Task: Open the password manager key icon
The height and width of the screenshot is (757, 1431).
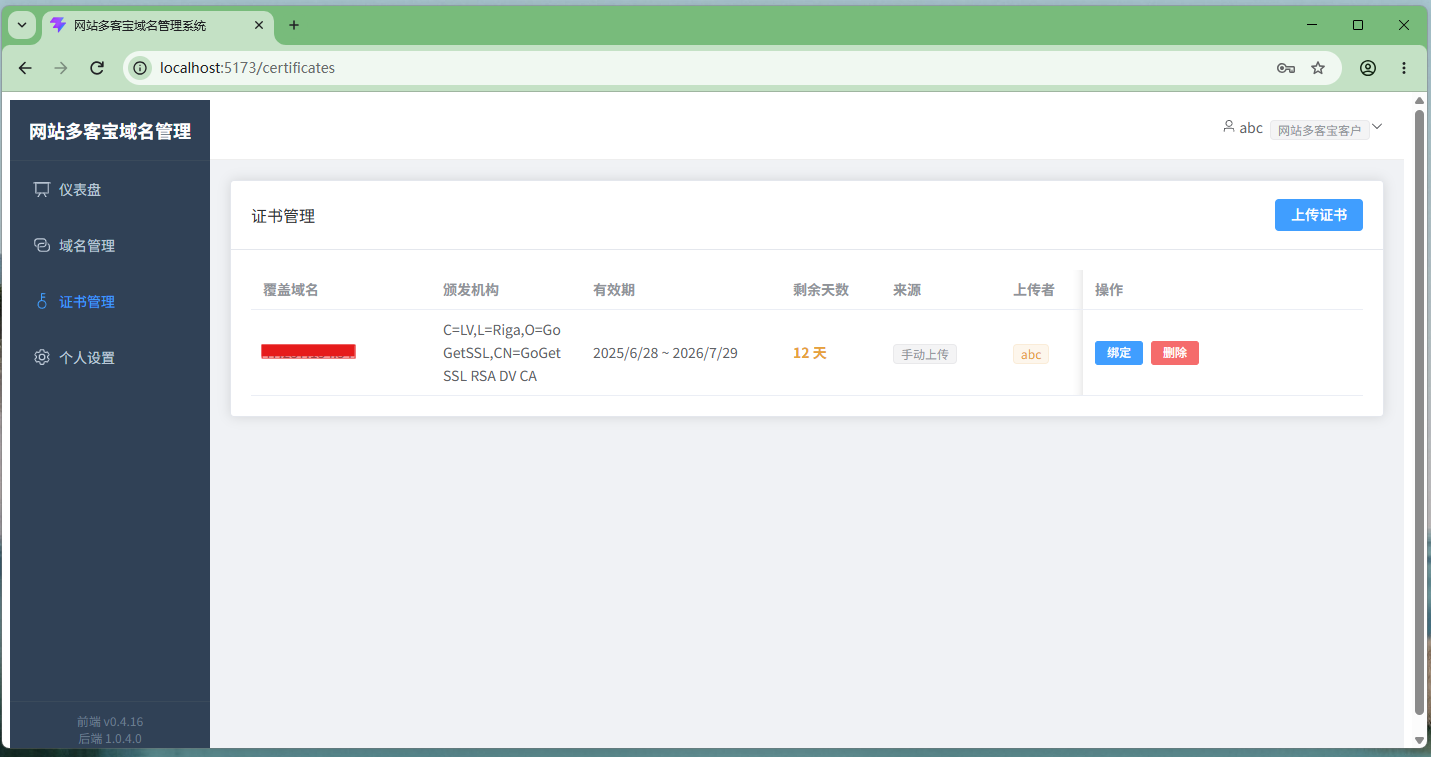Action: (1286, 68)
